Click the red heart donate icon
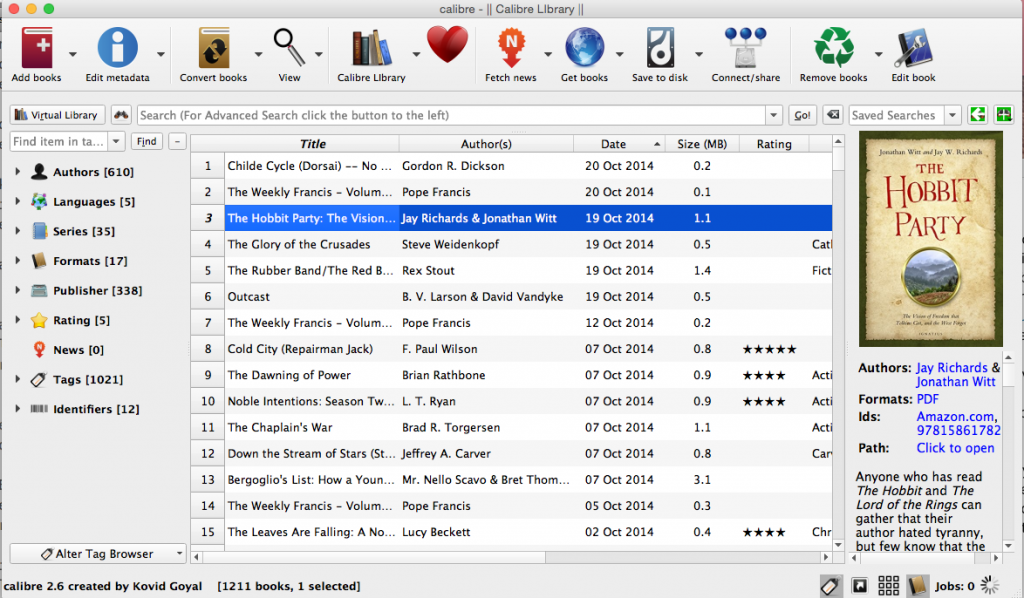The height and width of the screenshot is (598, 1024). (x=447, y=44)
